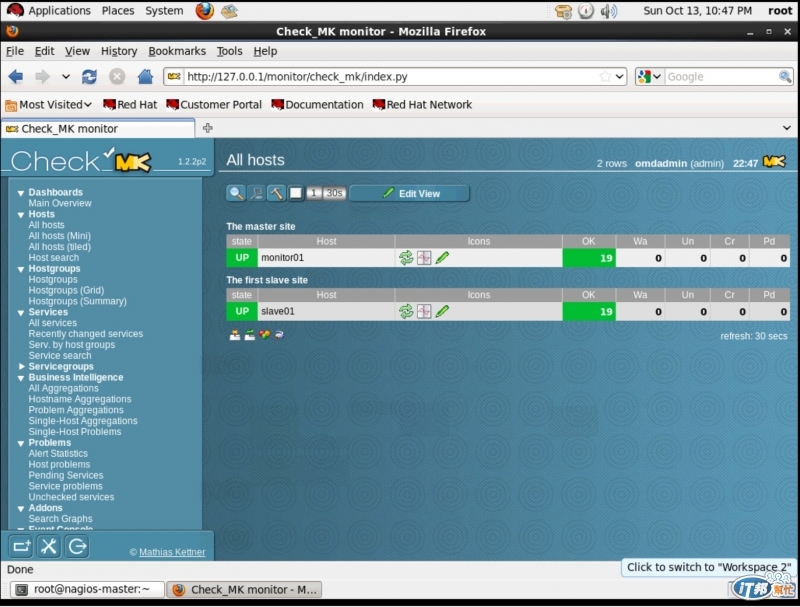Open the Applications menu in top panel

click(x=49, y=11)
